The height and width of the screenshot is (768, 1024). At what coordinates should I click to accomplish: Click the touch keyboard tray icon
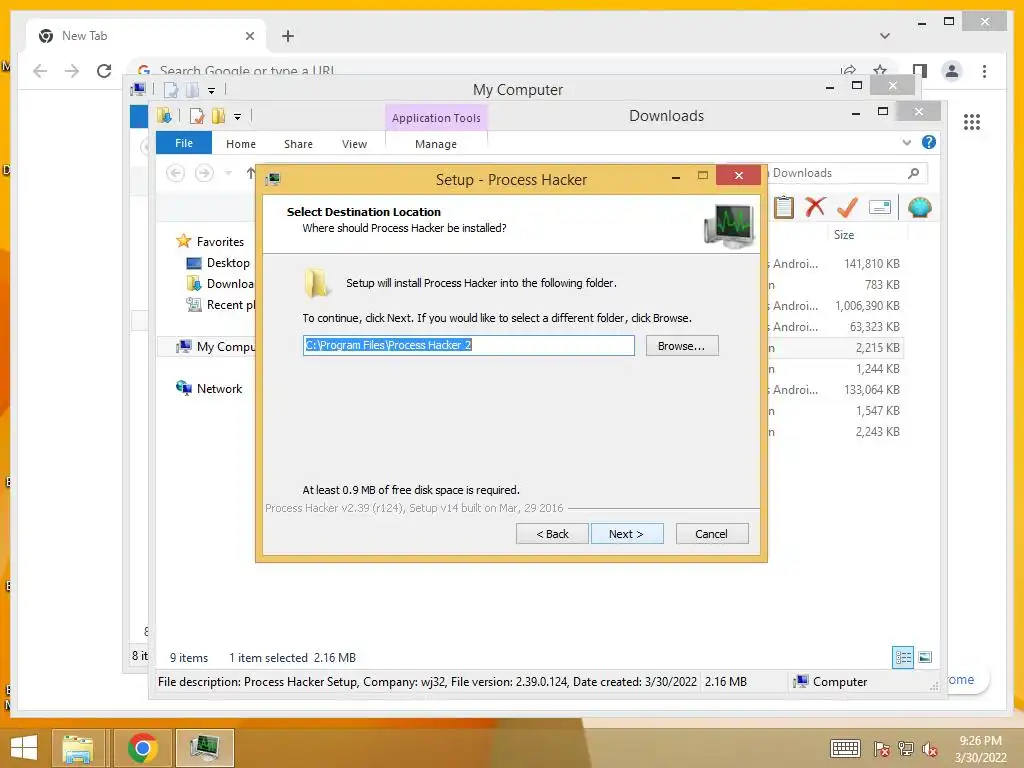[845, 748]
